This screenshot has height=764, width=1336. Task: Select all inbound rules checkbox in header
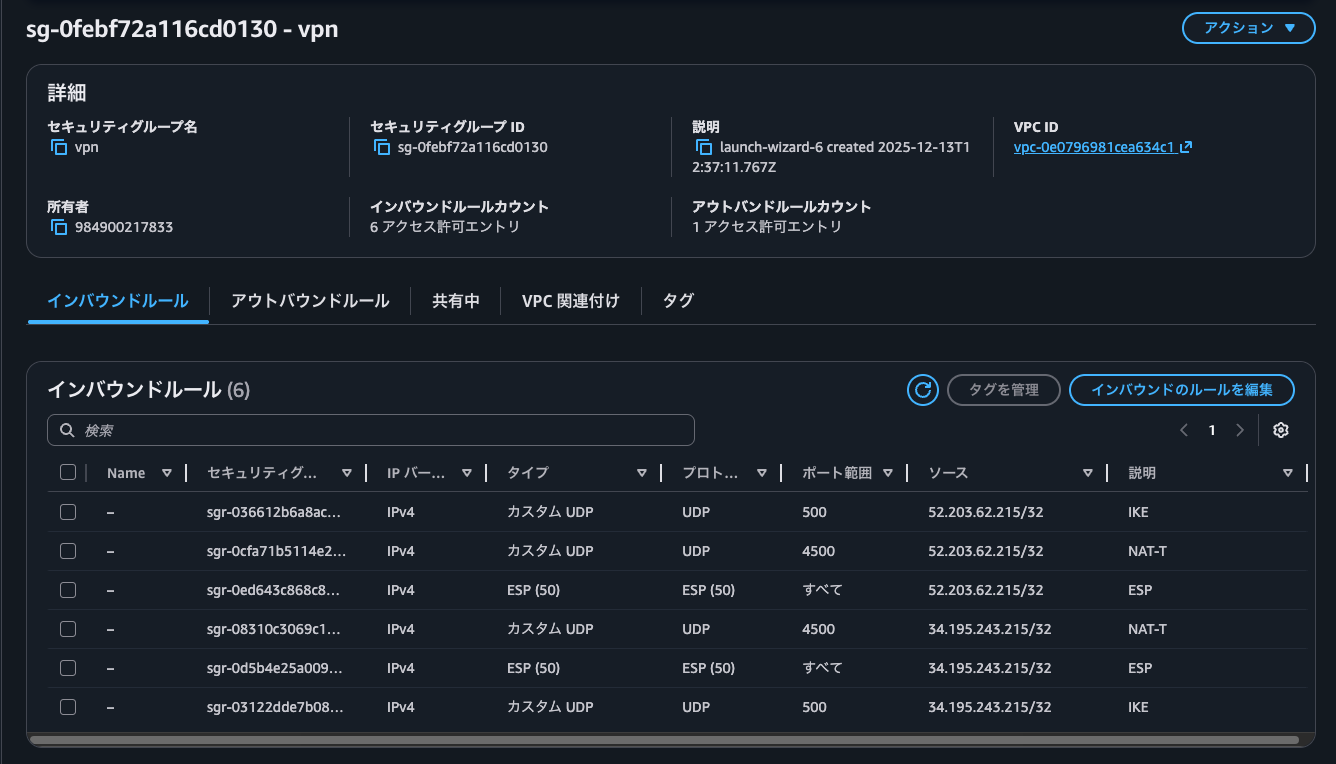68,473
